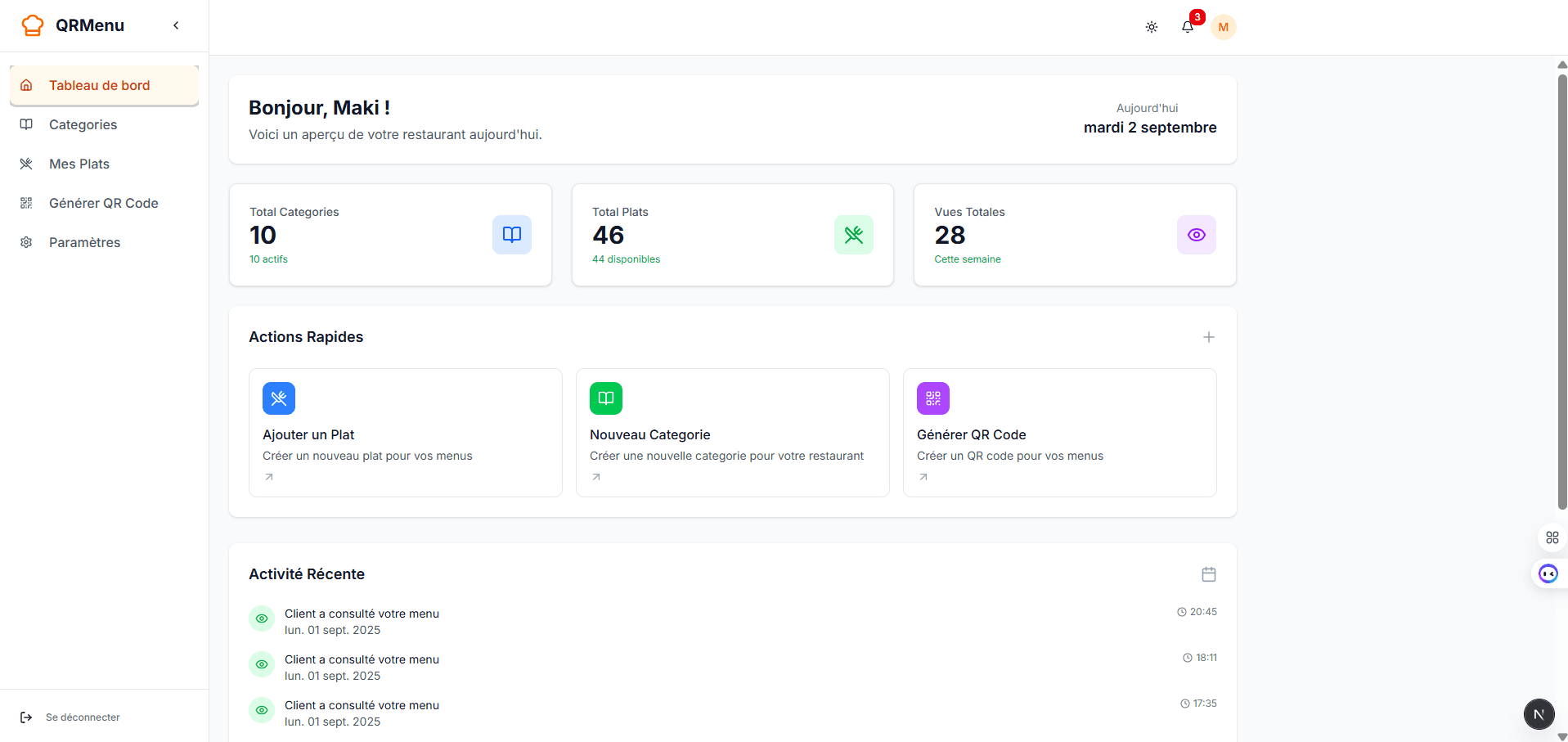The image size is (1568, 742).
Task: Click the green Nouveau Categorie book icon
Action: click(x=605, y=398)
